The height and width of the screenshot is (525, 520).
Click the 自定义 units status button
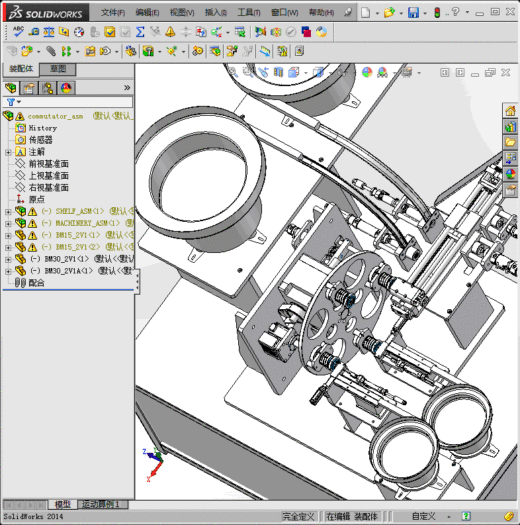coord(424,516)
